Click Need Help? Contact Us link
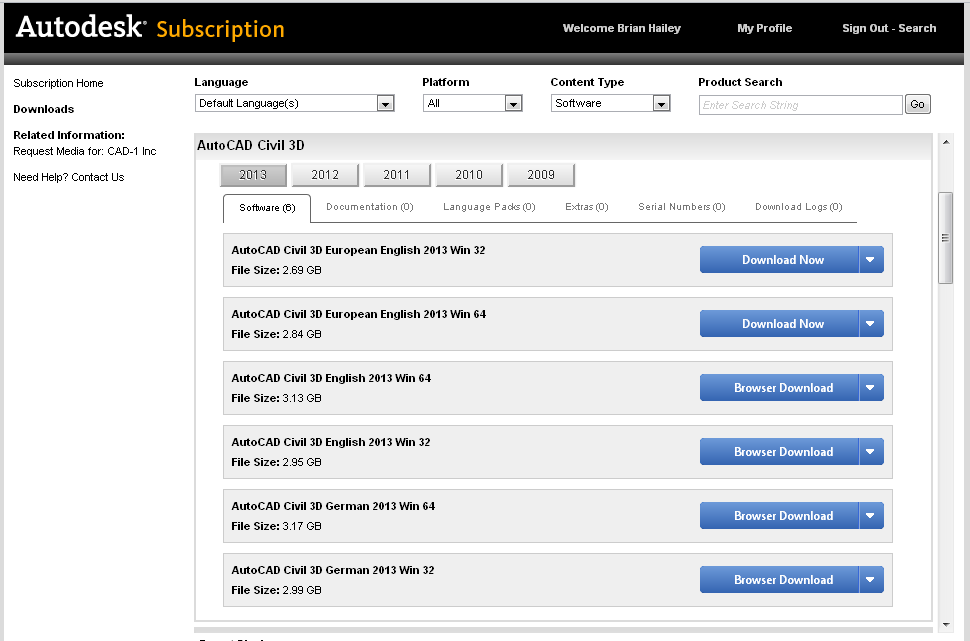 [69, 177]
